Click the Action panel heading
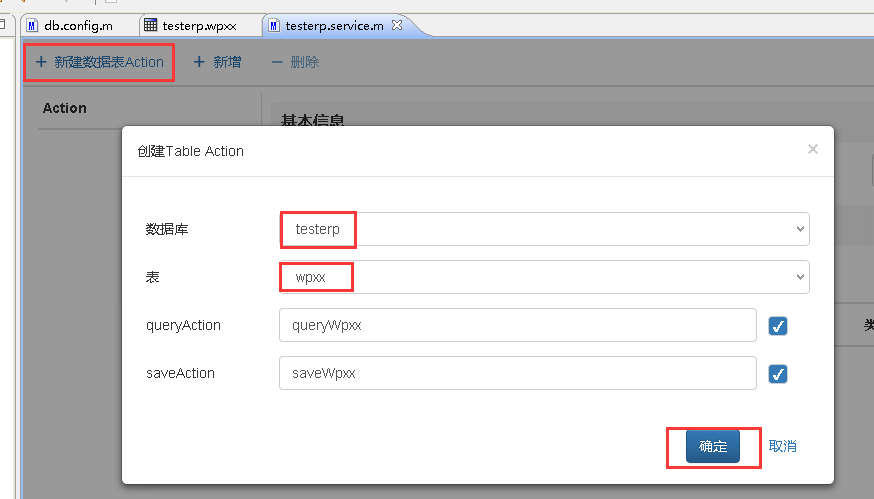This screenshot has width=874, height=499. 65,108
